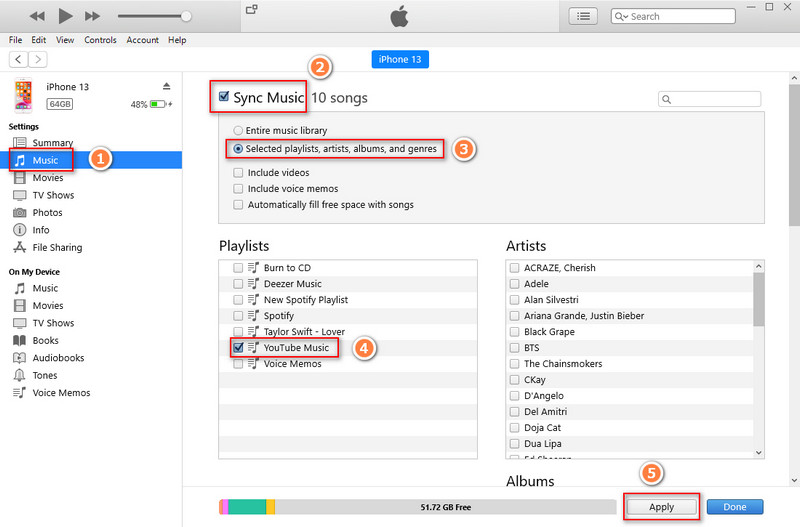Viewport: 800px width, 527px height.
Task: Check the New Spotify Playlist box
Action: tap(238, 299)
